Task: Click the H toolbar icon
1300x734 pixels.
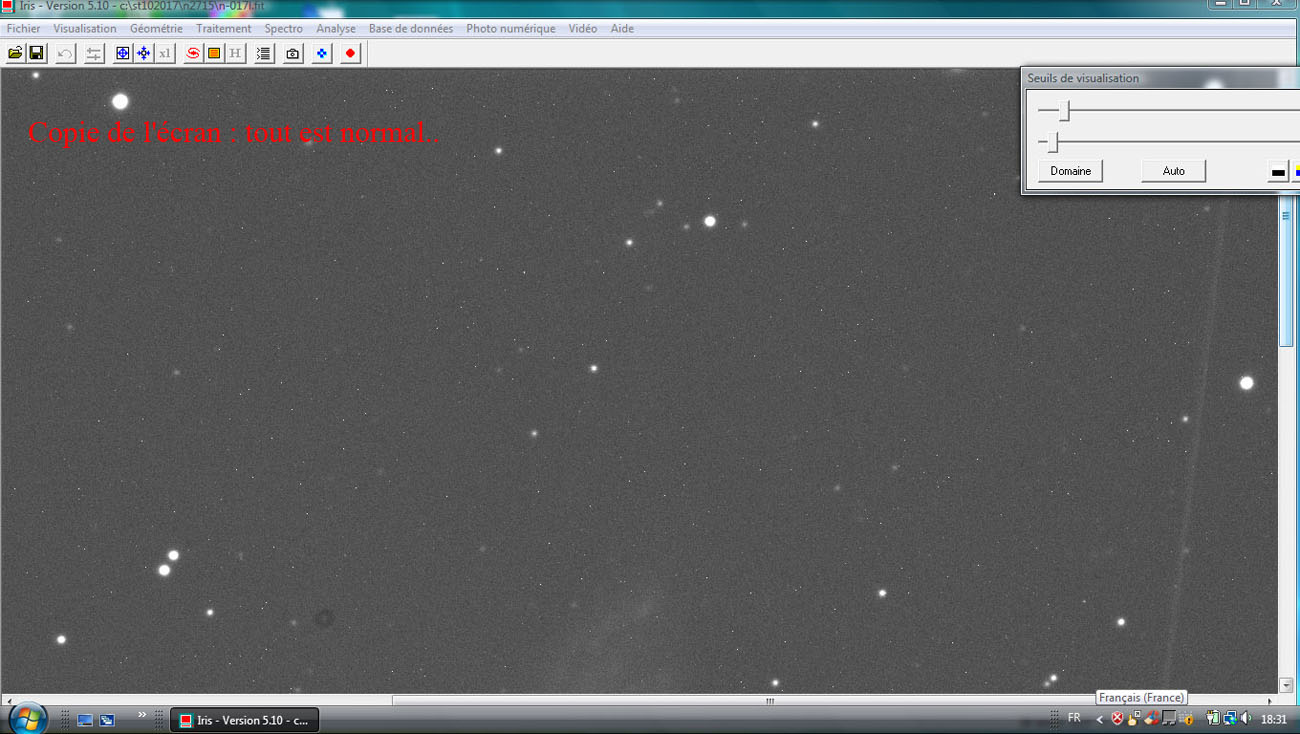Action: pyautogui.click(x=235, y=53)
